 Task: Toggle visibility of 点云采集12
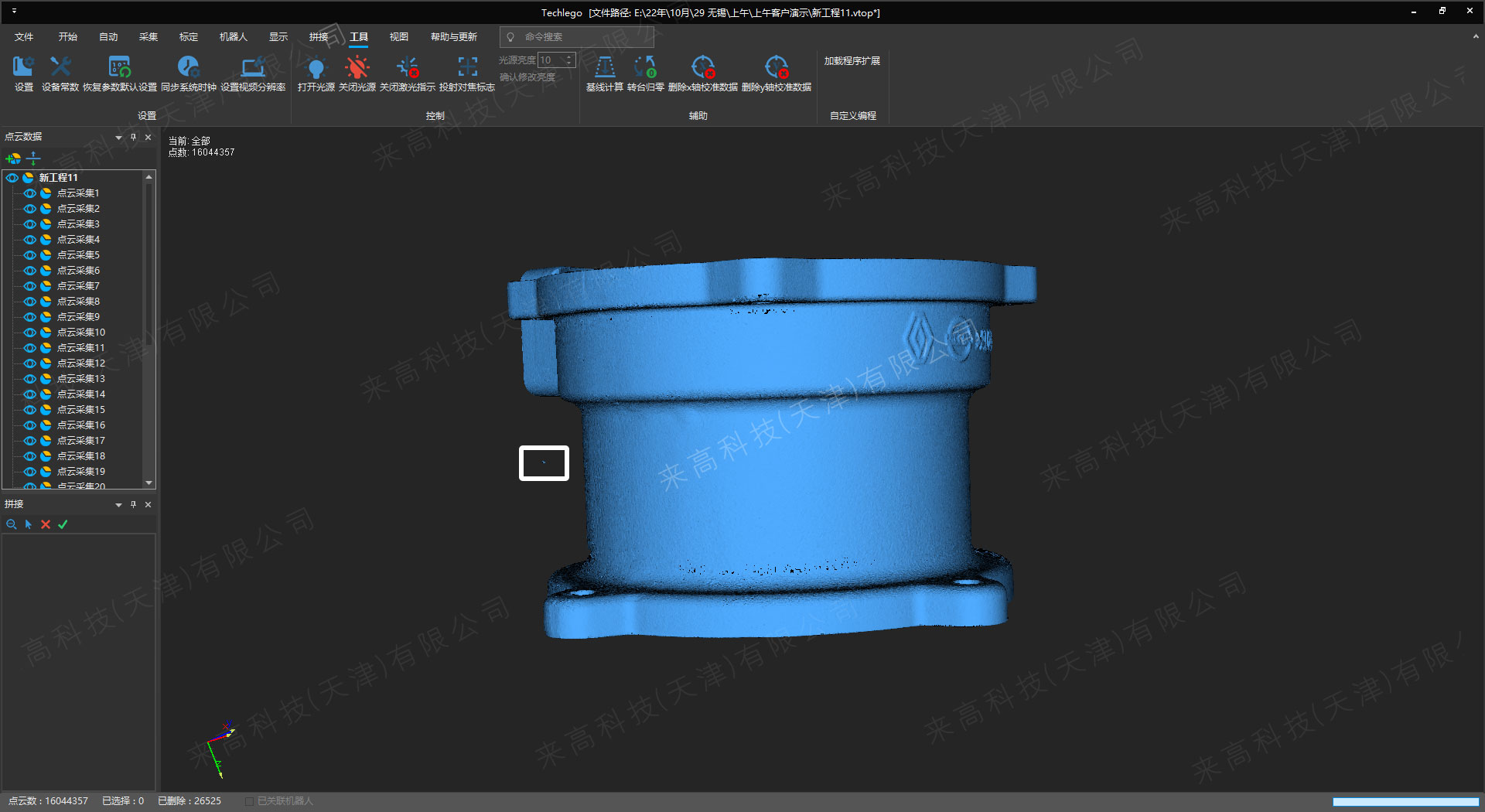click(x=30, y=363)
